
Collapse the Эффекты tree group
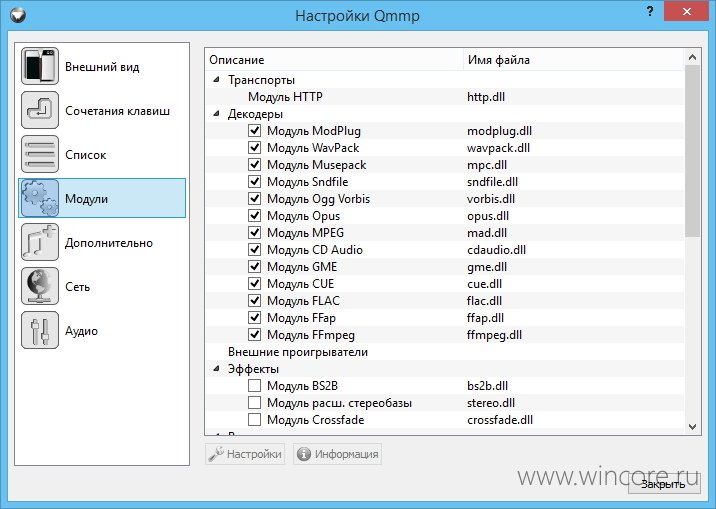click(216, 369)
